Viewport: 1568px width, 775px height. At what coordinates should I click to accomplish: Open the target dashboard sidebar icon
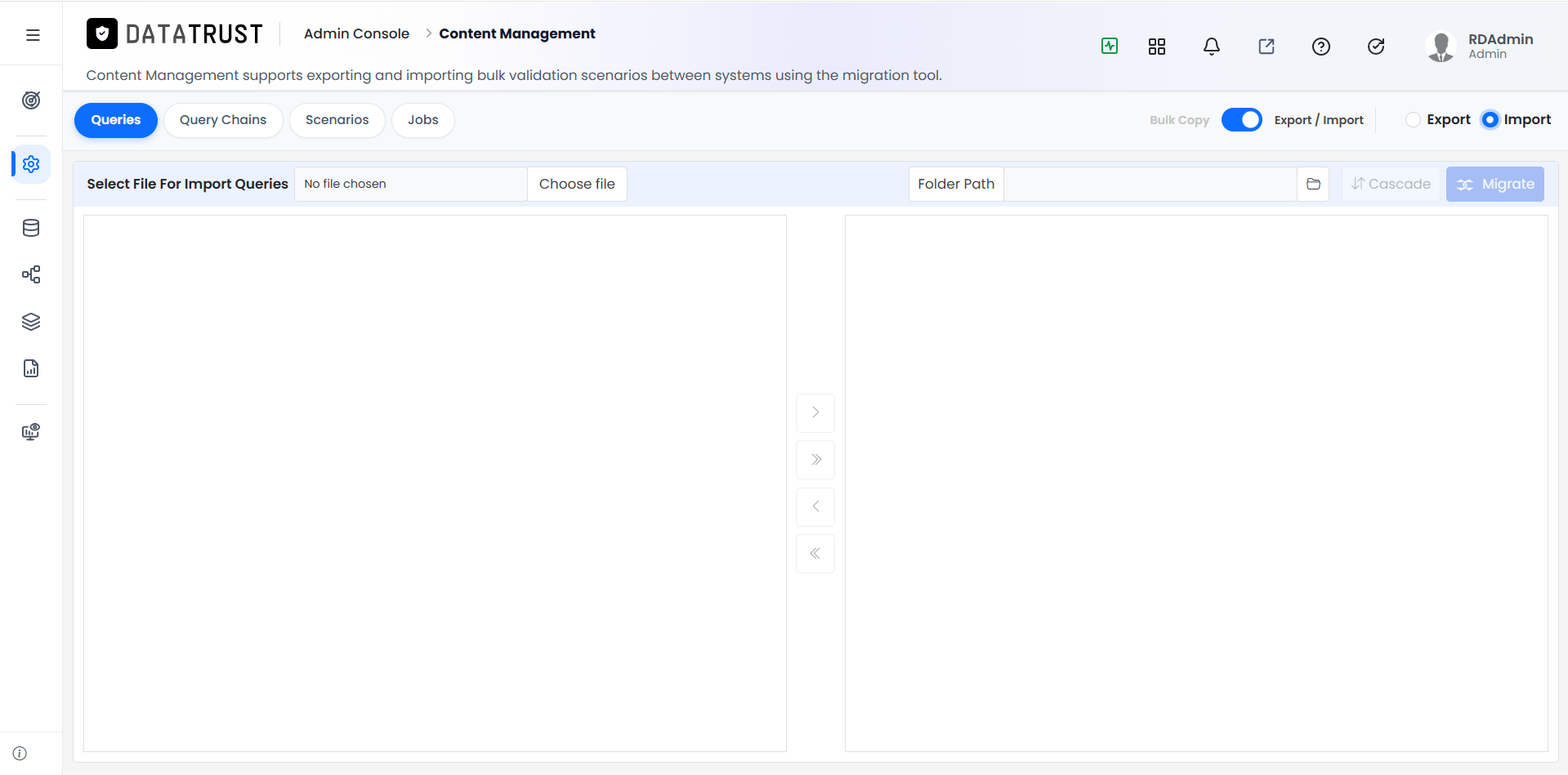point(31,100)
